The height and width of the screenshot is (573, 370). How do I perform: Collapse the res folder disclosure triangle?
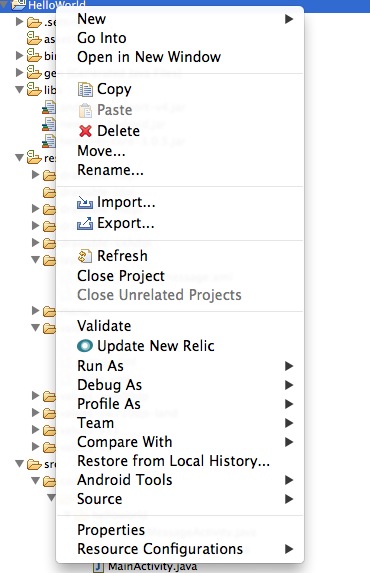[x=20, y=158]
